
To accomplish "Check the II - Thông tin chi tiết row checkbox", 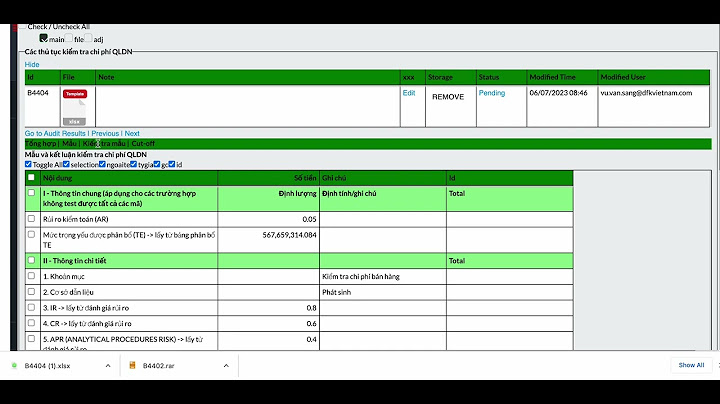I will (x=31, y=260).
